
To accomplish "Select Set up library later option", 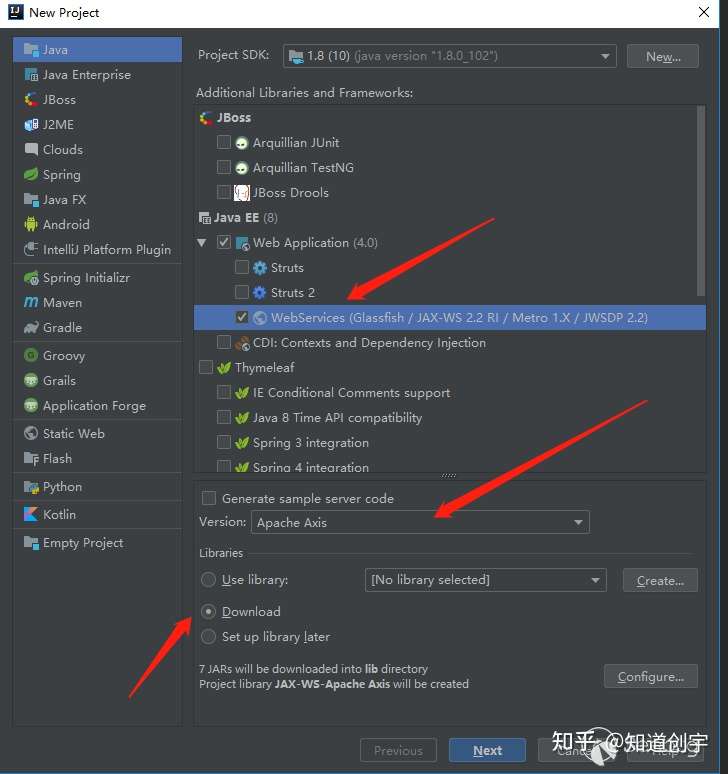I will pyautogui.click(x=208, y=637).
